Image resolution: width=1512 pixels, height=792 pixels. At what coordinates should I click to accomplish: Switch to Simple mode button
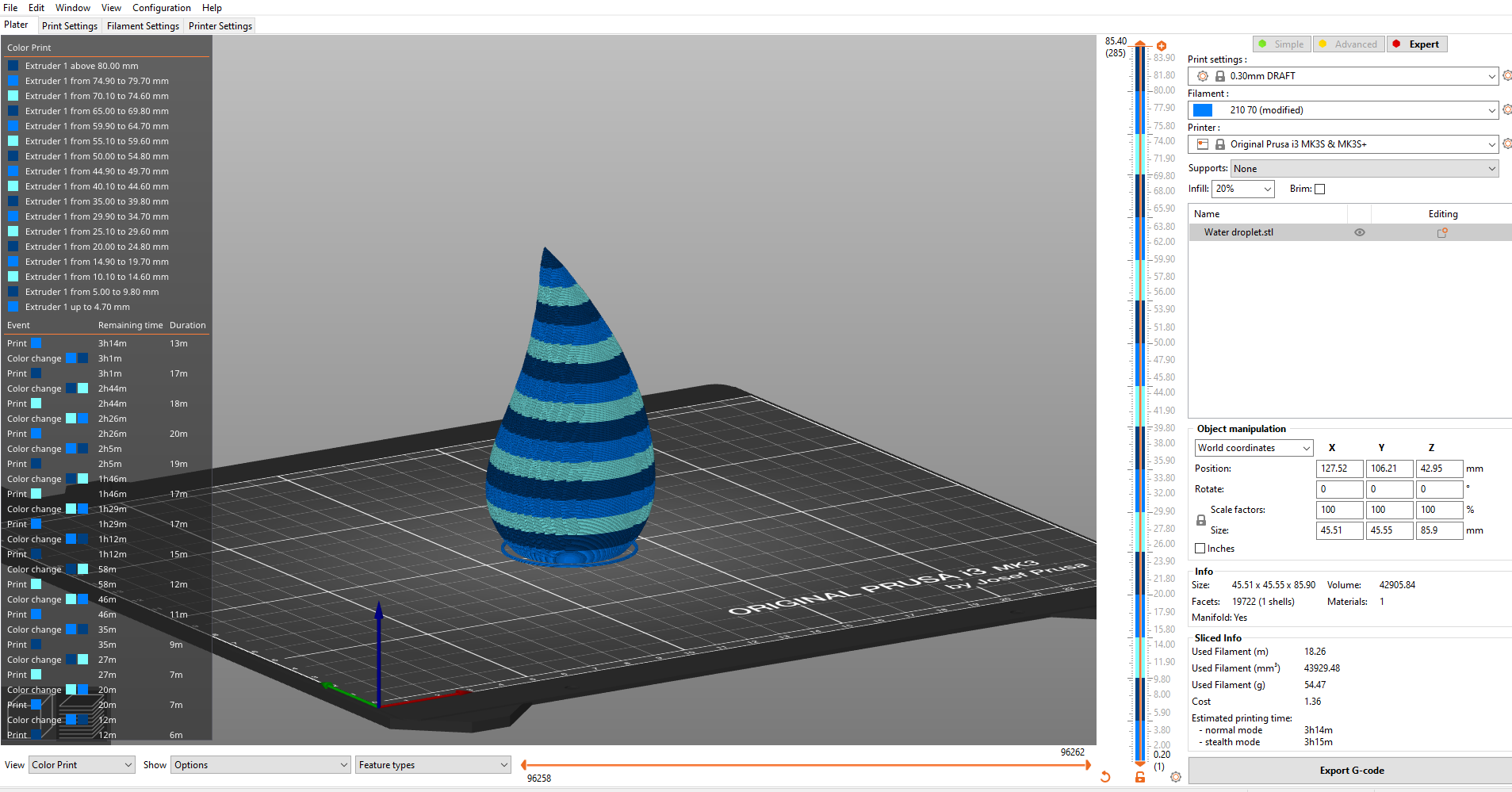pos(1282,44)
